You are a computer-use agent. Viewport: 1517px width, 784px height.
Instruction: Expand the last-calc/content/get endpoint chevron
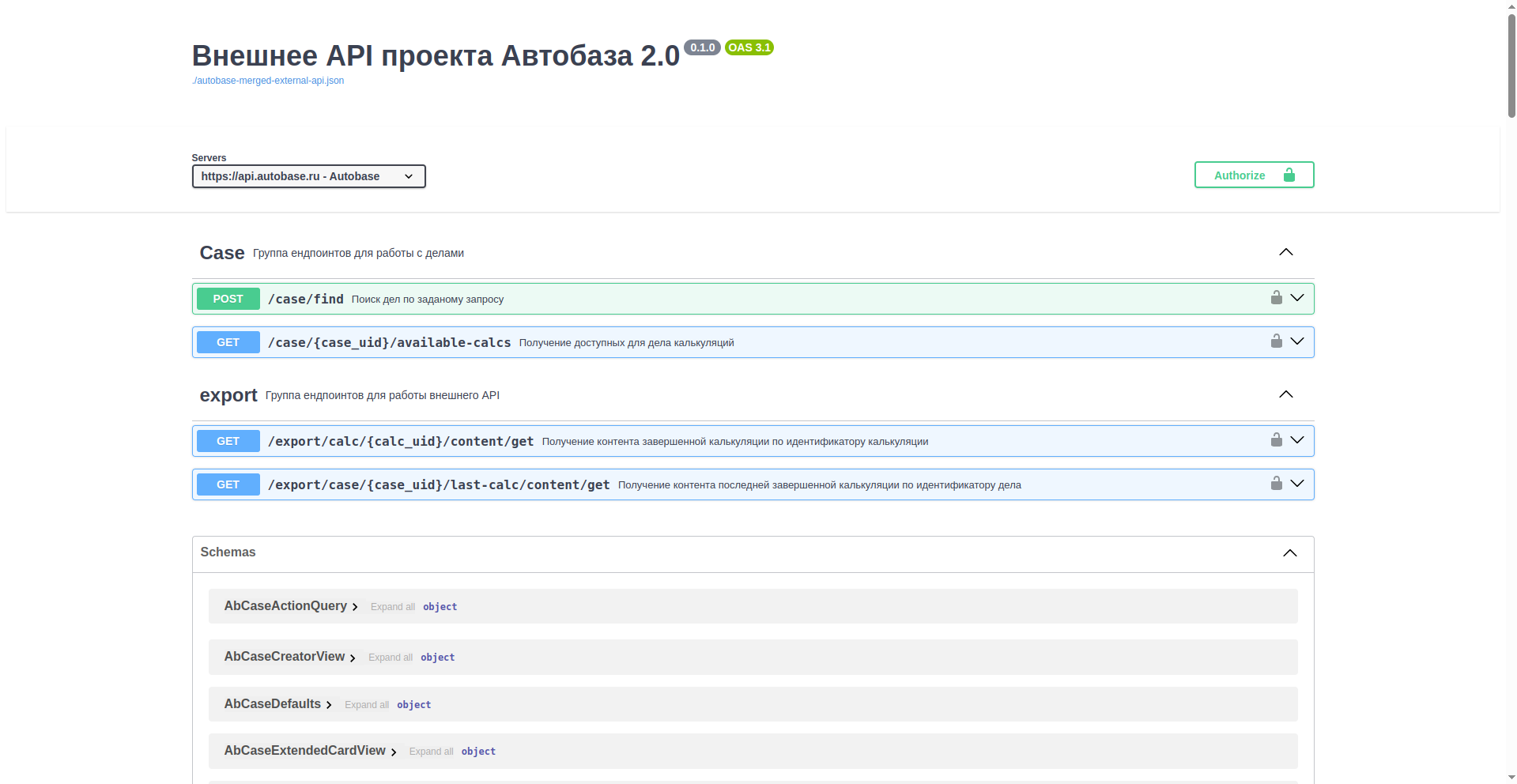pyautogui.click(x=1297, y=484)
